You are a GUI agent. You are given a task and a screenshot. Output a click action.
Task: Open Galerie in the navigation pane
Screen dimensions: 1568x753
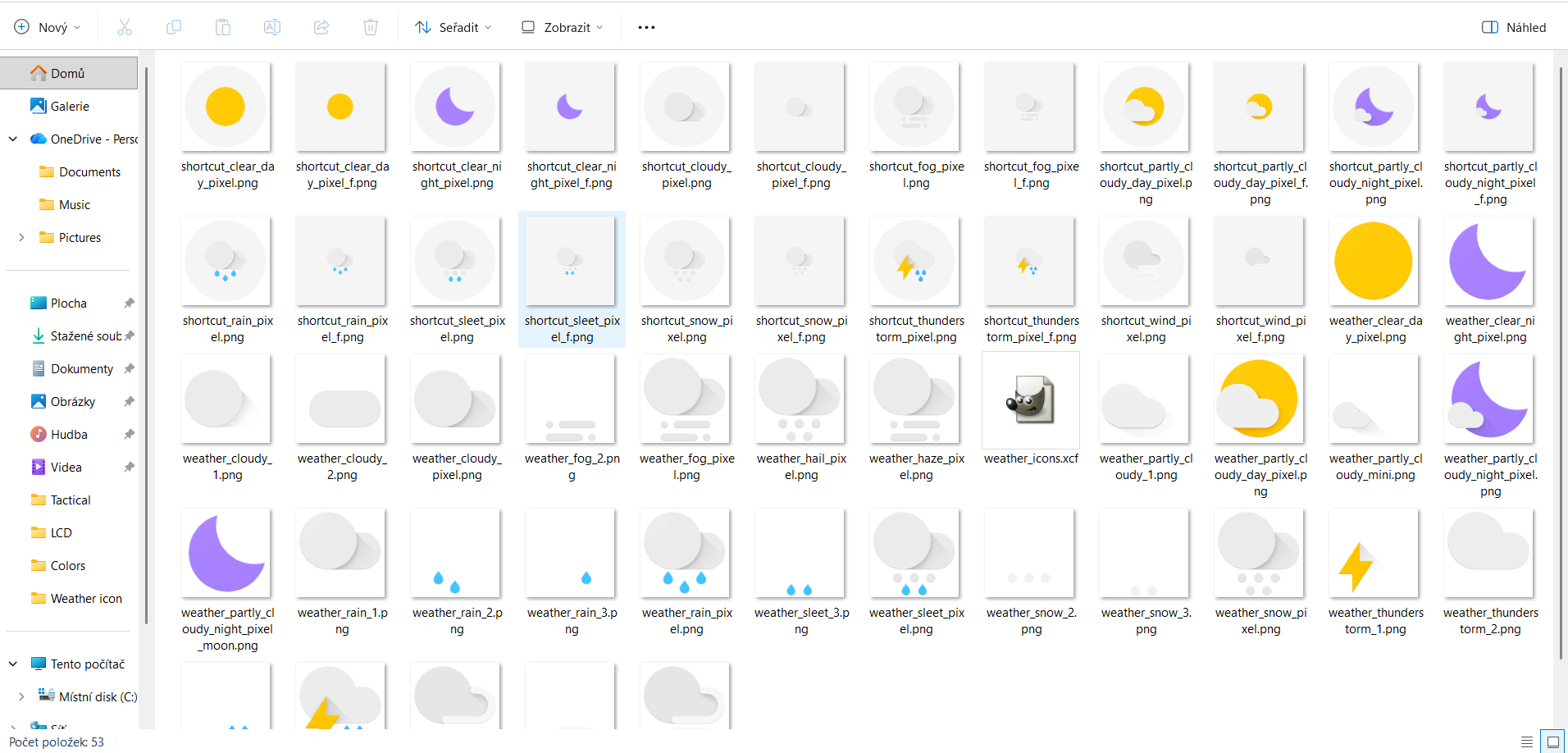click(70, 106)
